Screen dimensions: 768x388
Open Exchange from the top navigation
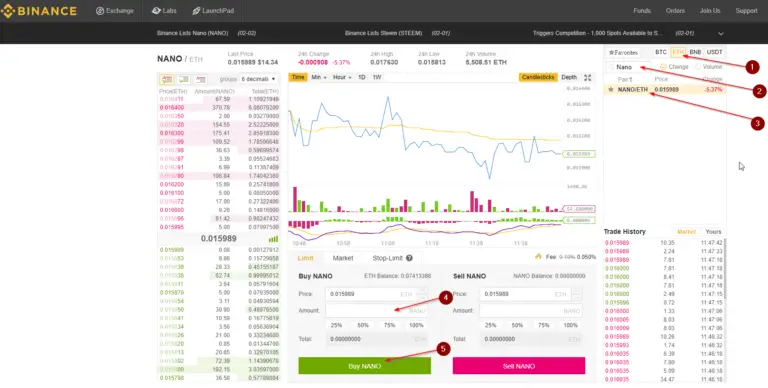(115, 11)
